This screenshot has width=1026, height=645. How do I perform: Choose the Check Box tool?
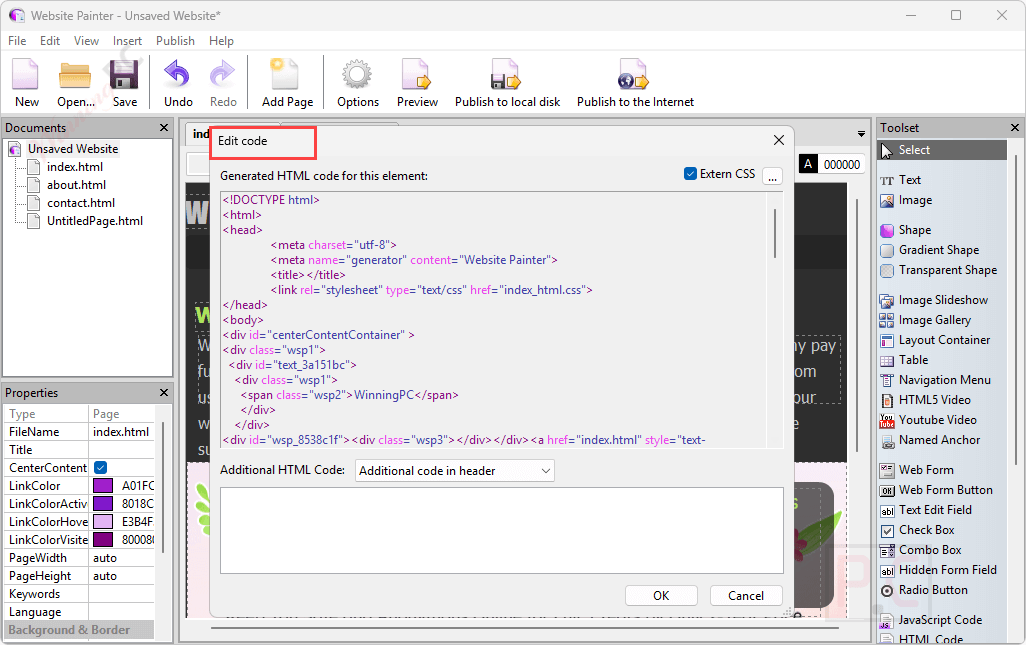[917, 530]
